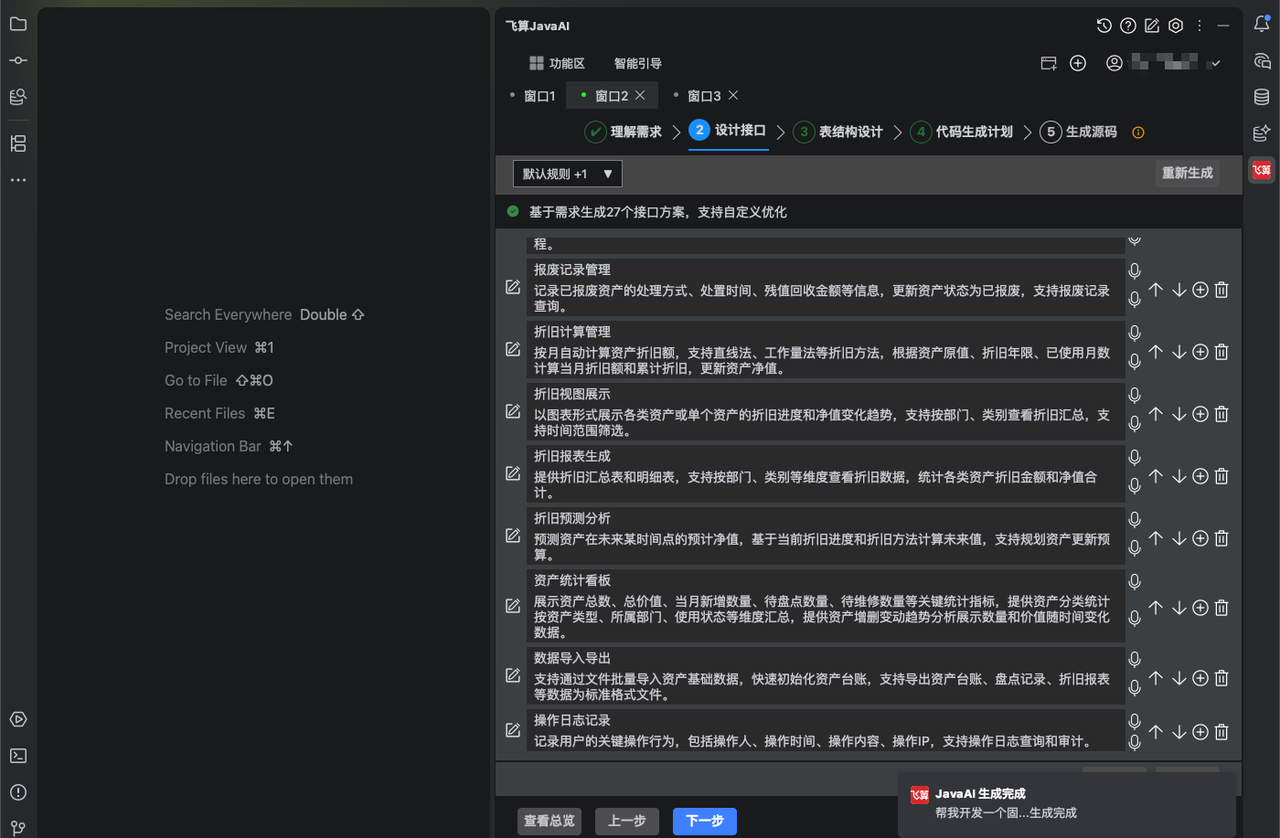The image size is (1280, 838).
Task: Click the 折旧预测分析 title field
Action: tap(826, 518)
